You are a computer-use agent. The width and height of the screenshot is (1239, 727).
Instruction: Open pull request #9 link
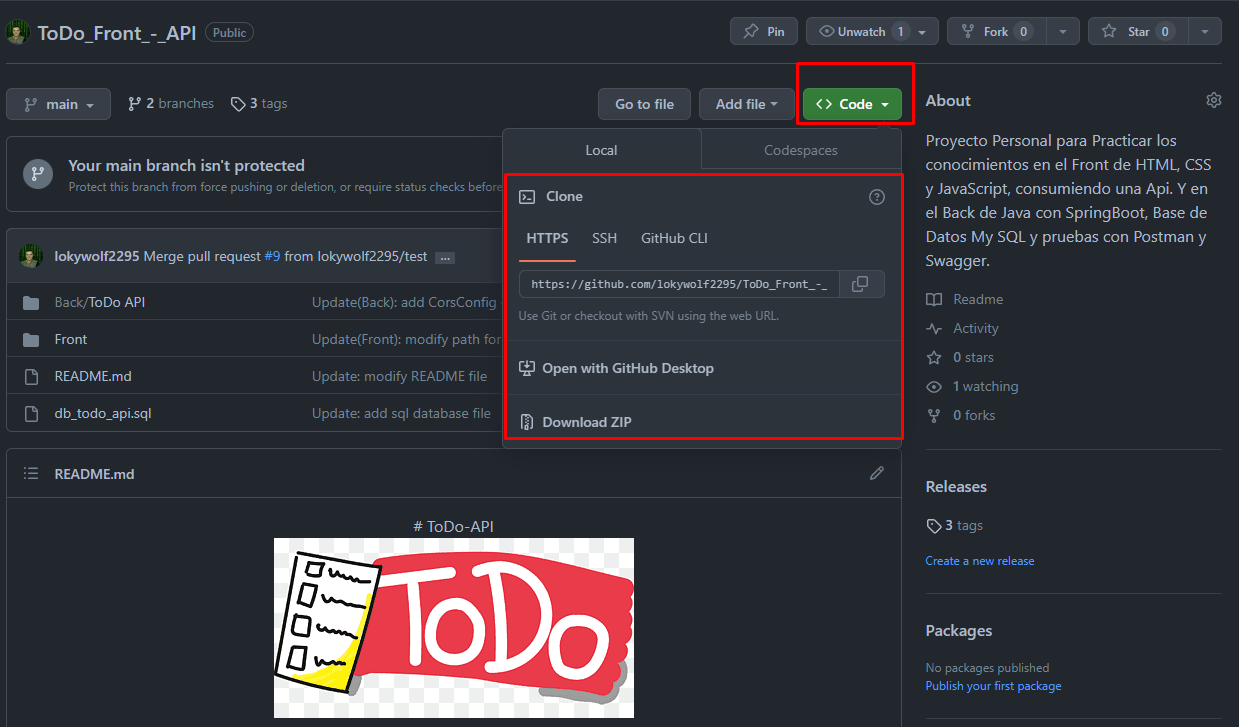(x=272, y=256)
